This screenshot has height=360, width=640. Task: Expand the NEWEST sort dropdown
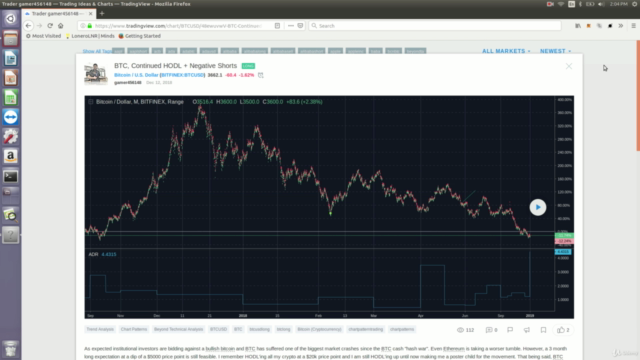(556, 51)
